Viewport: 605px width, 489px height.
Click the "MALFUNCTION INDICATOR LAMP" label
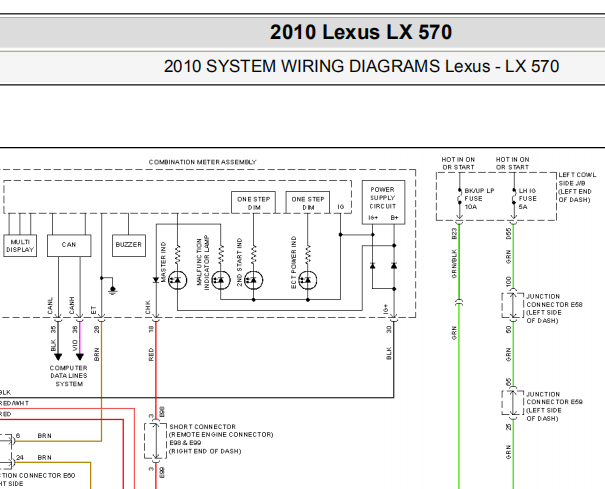(202, 262)
